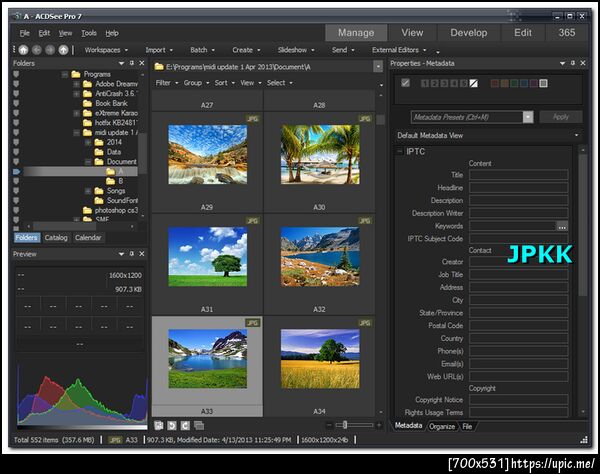600x474 pixels.
Task: Open the Slideshow toolbar button
Action: pyautogui.click(x=296, y=50)
